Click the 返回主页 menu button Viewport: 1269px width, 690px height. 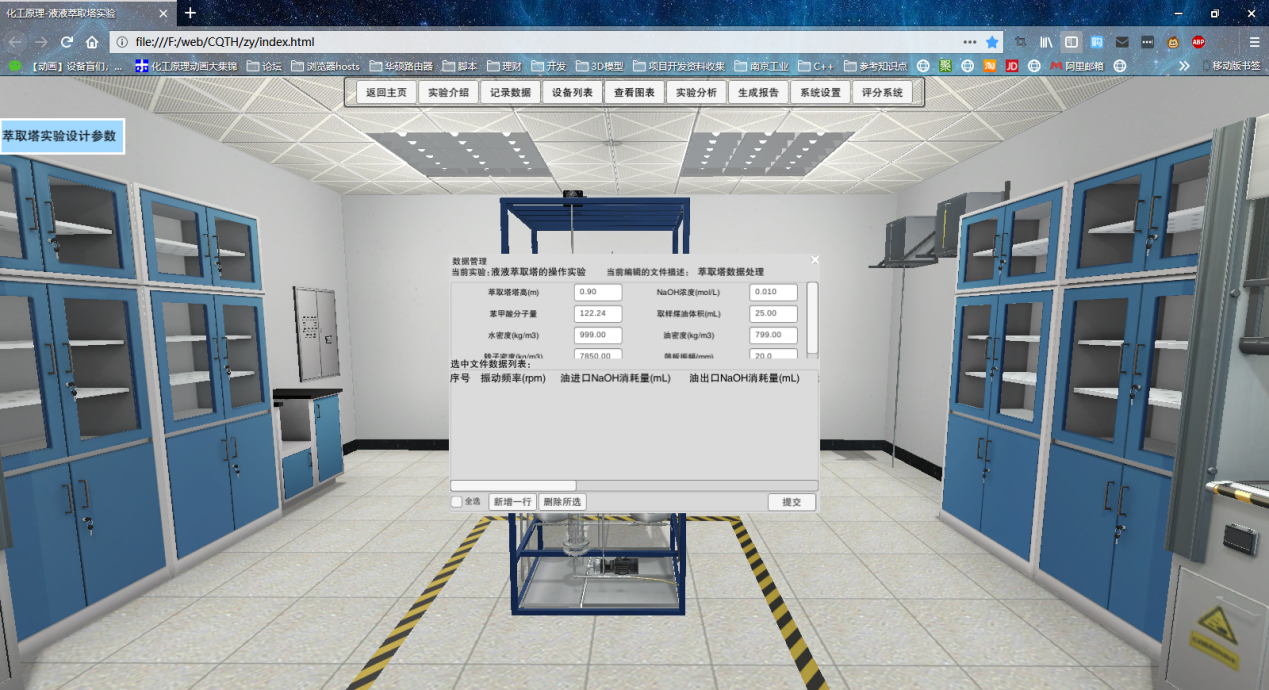[386, 92]
